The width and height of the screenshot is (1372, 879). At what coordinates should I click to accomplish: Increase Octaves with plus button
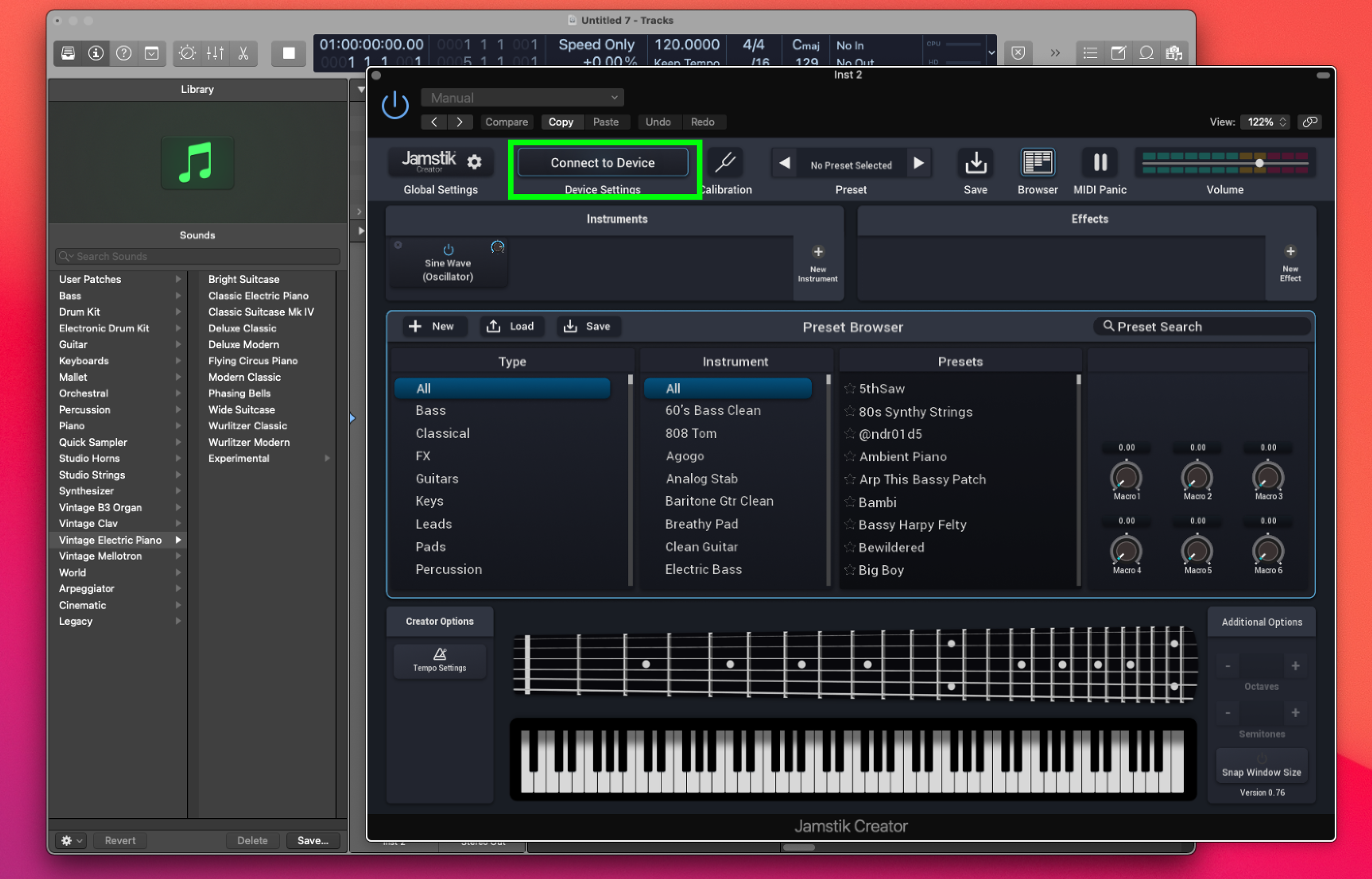coord(1295,665)
